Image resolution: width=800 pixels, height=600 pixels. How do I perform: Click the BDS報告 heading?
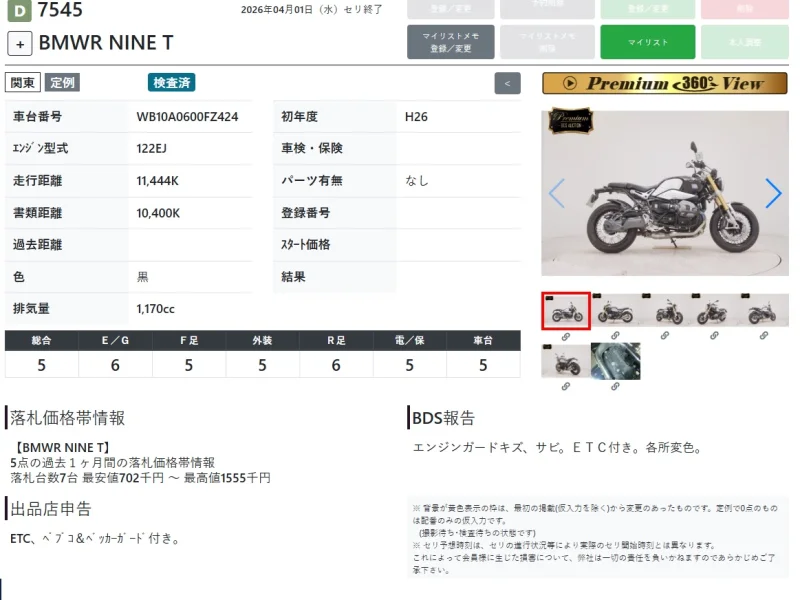tap(443, 418)
